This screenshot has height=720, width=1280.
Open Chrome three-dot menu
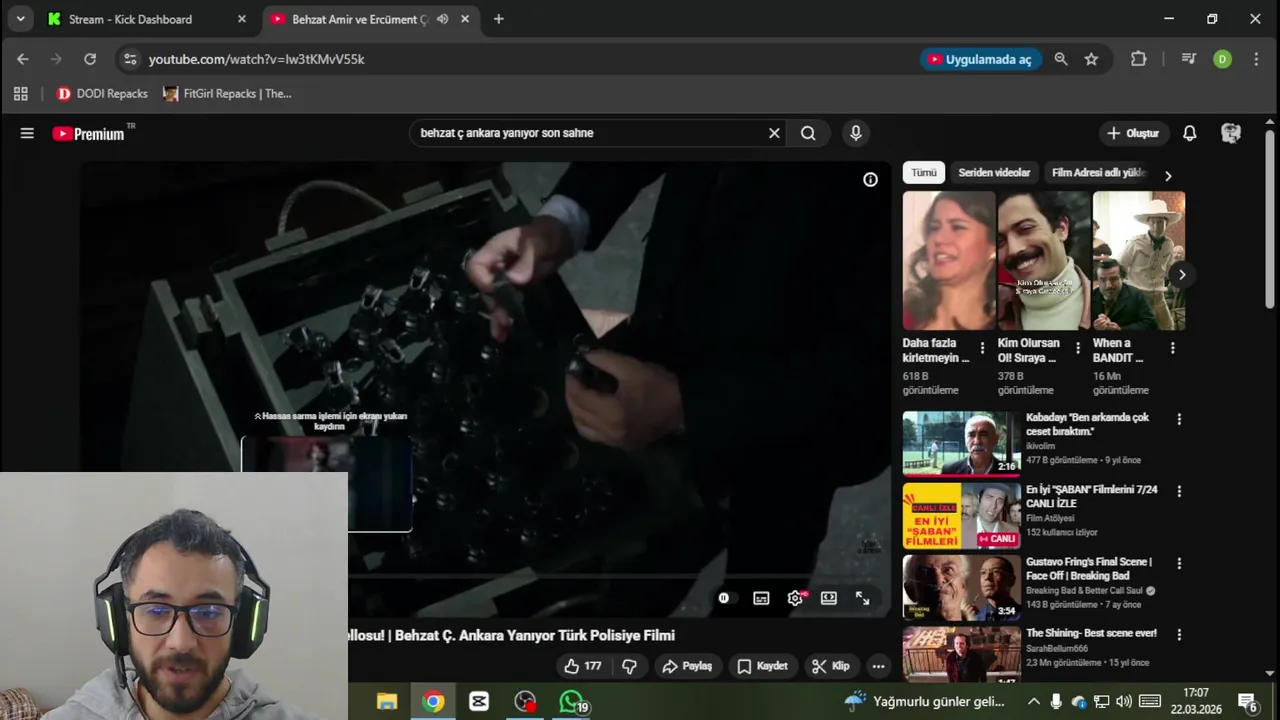[1256, 59]
